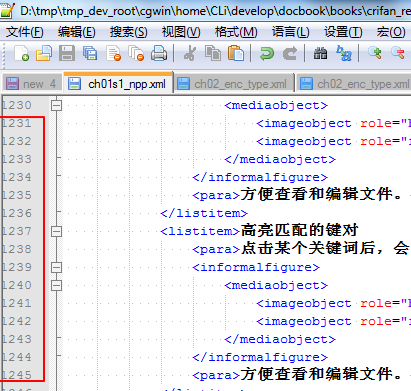Redo the edit with the Redo arrow
This screenshot has height=391, width=411.
click(x=290, y=53)
